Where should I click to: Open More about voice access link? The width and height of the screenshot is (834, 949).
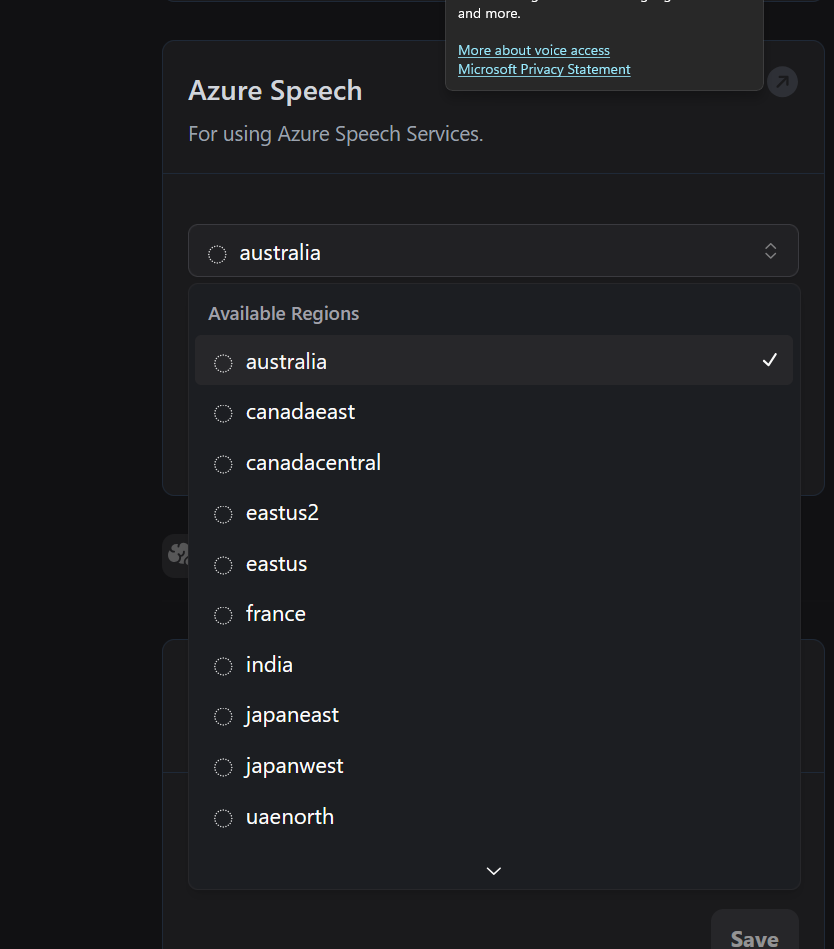pyautogui.click(x=533, y=50)
